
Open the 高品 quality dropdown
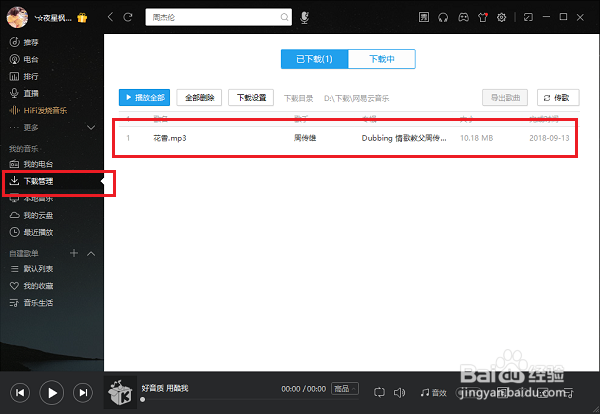[x=345, y=389]
